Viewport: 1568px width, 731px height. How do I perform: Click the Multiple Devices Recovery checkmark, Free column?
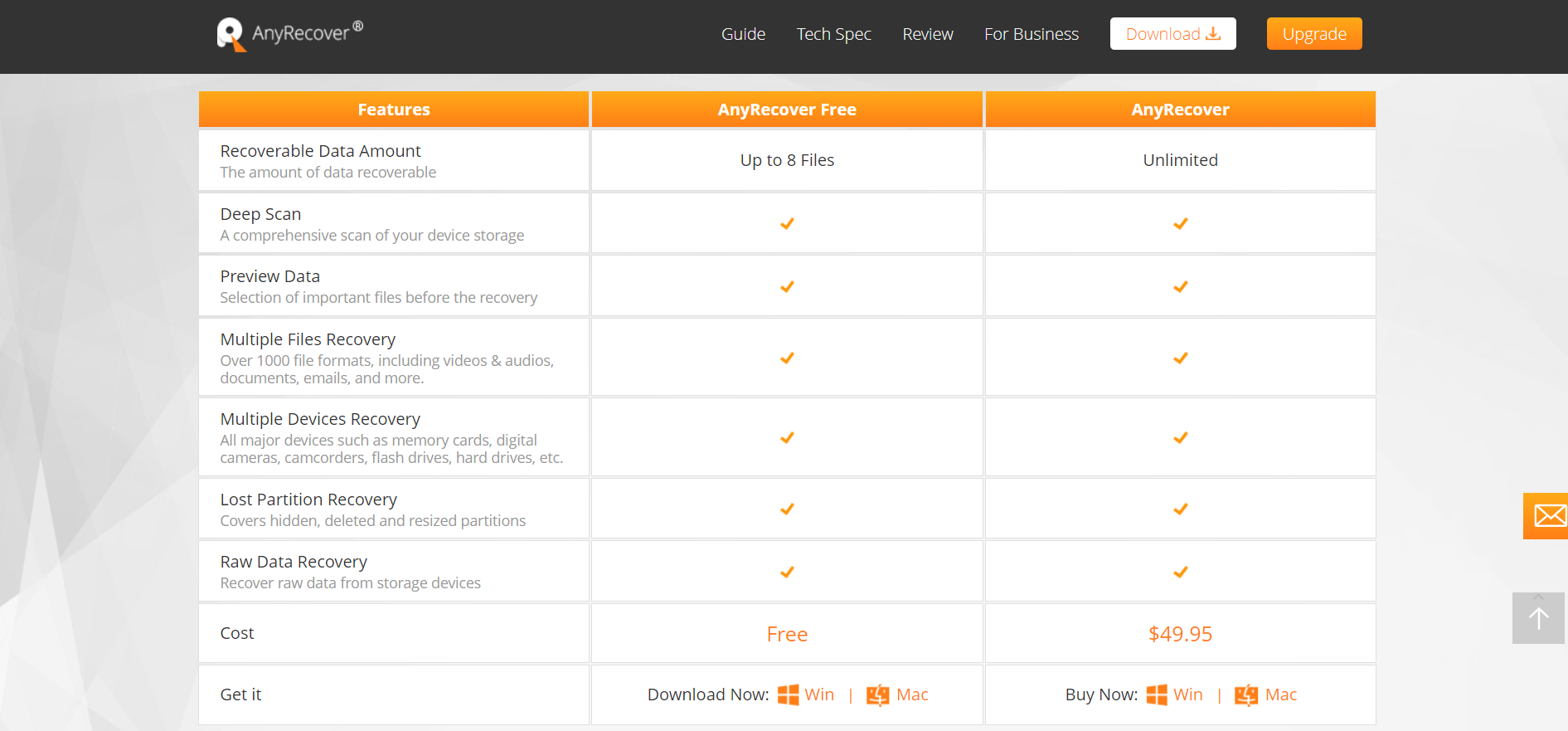click(787, 437)
